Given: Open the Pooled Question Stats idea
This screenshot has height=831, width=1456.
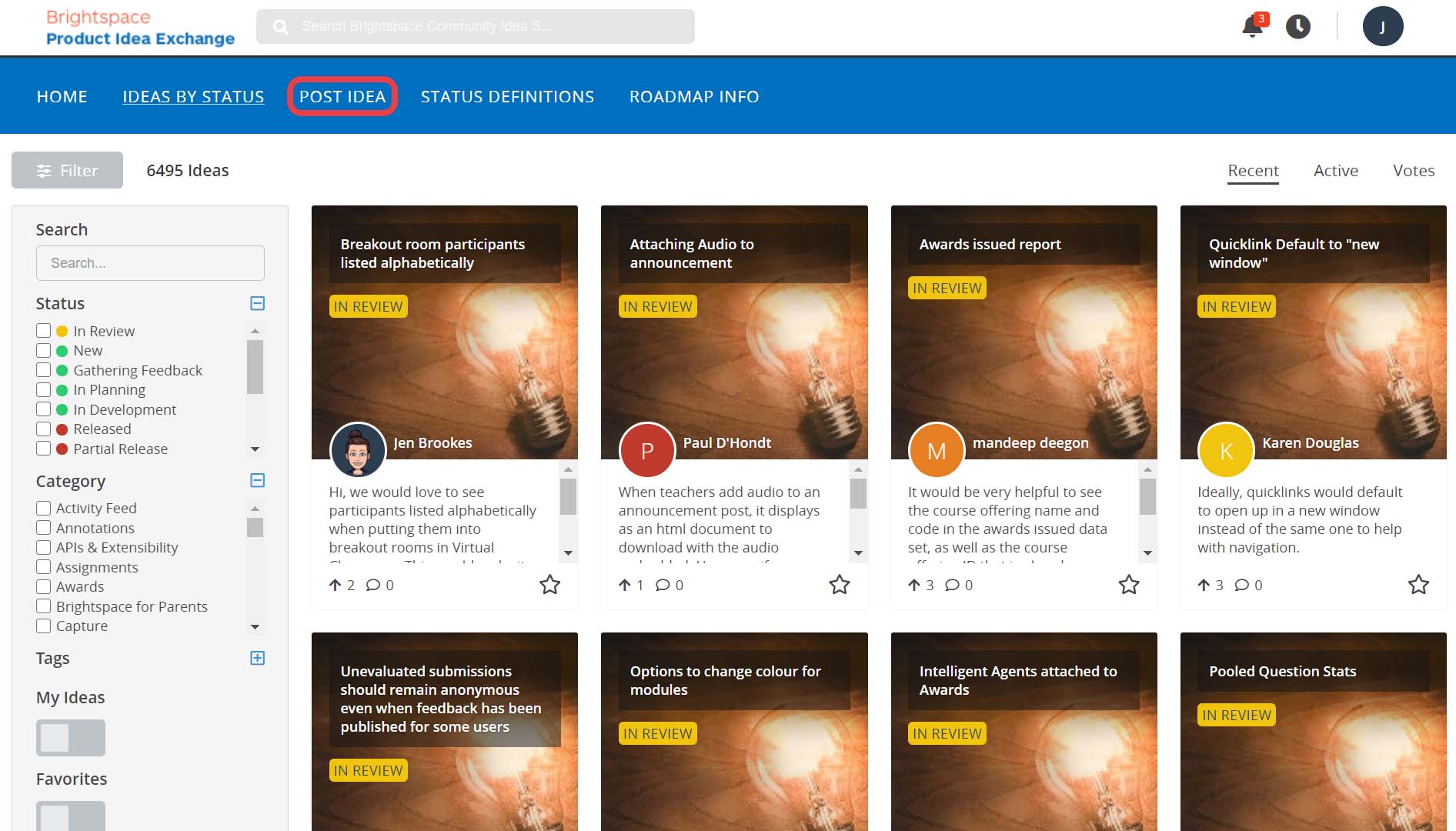Looking at the screenshot, I should tap(1282, 671).
